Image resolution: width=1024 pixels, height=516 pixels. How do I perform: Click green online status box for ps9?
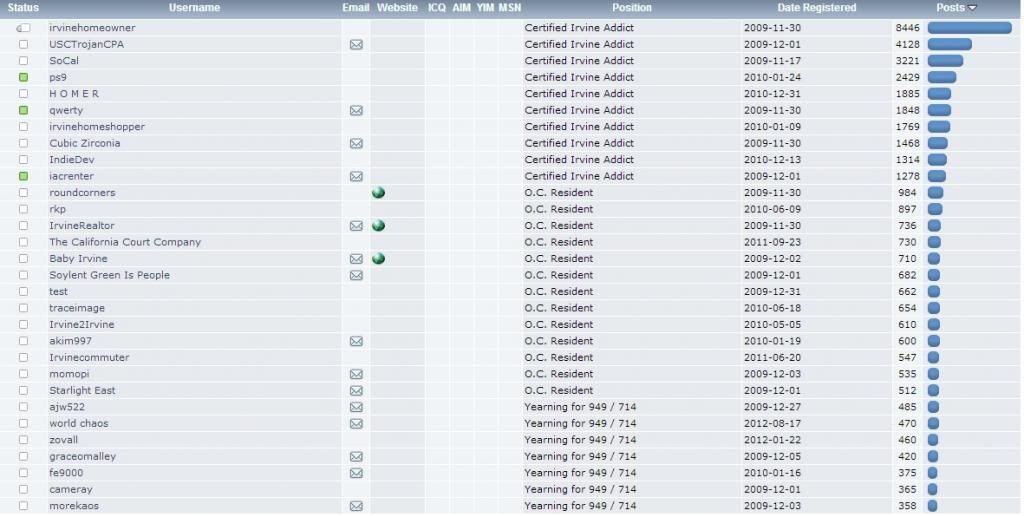(24, 77)
